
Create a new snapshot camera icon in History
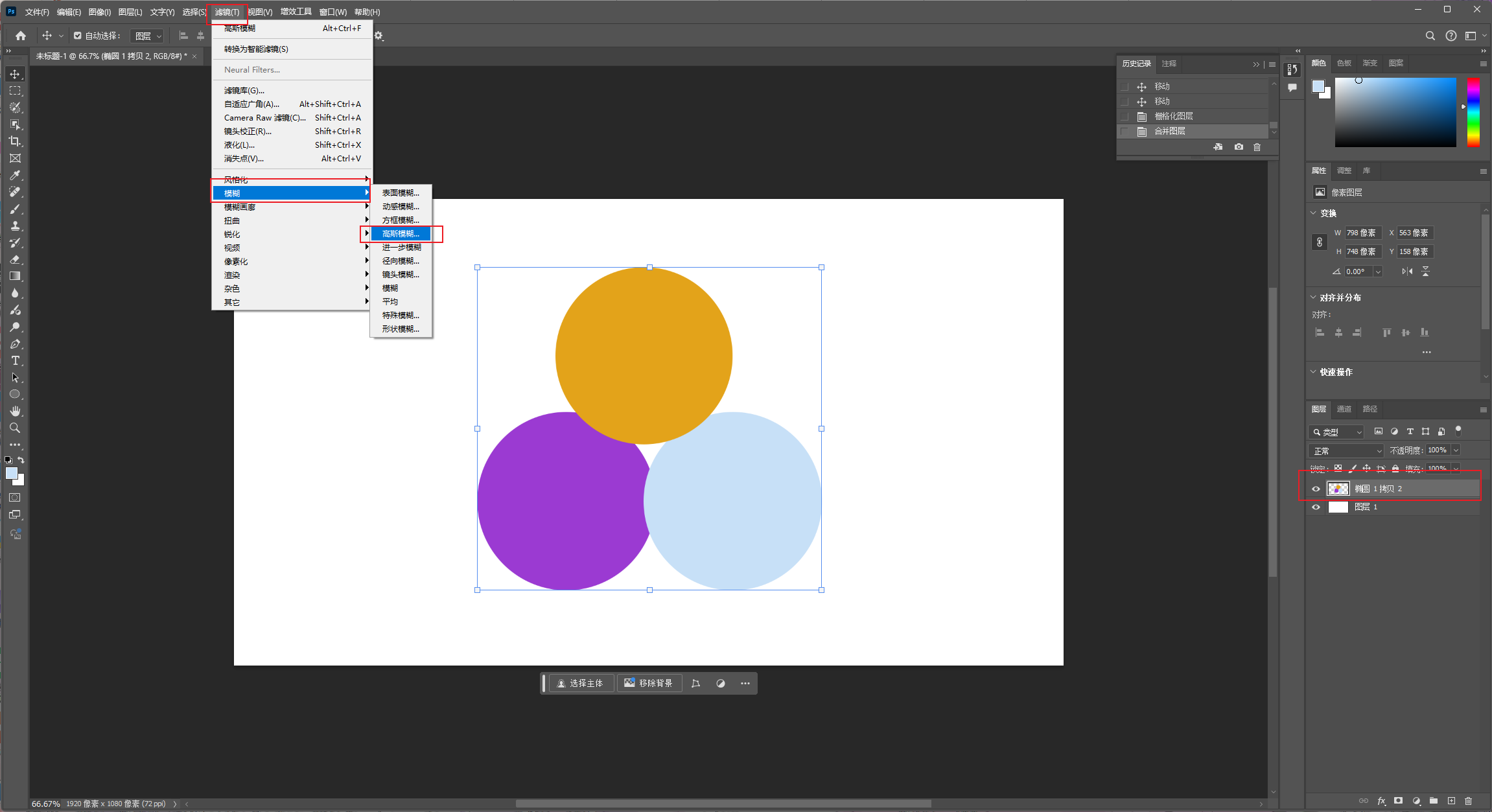tap(1239, 147)
